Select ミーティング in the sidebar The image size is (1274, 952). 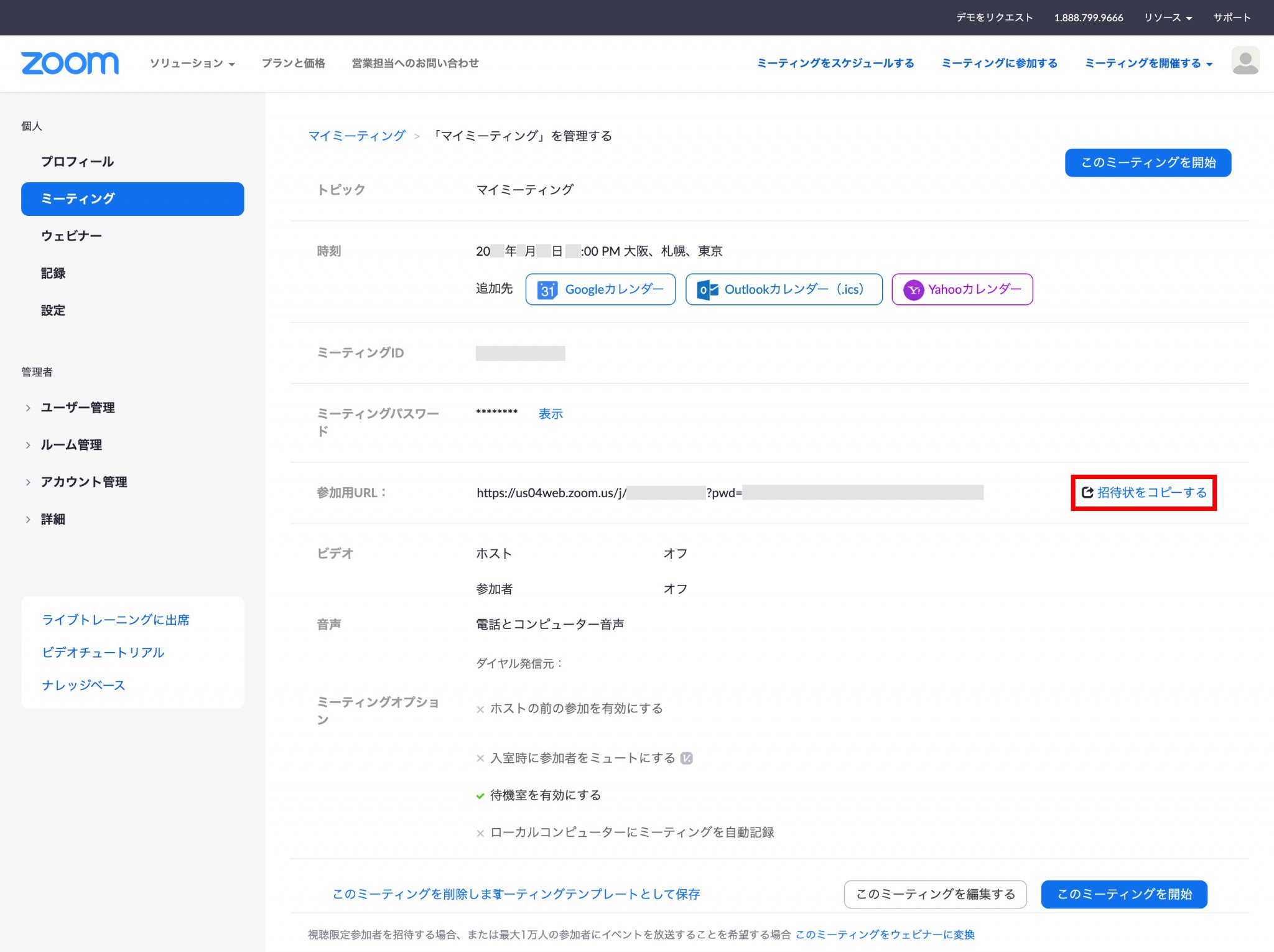[133, 198]
